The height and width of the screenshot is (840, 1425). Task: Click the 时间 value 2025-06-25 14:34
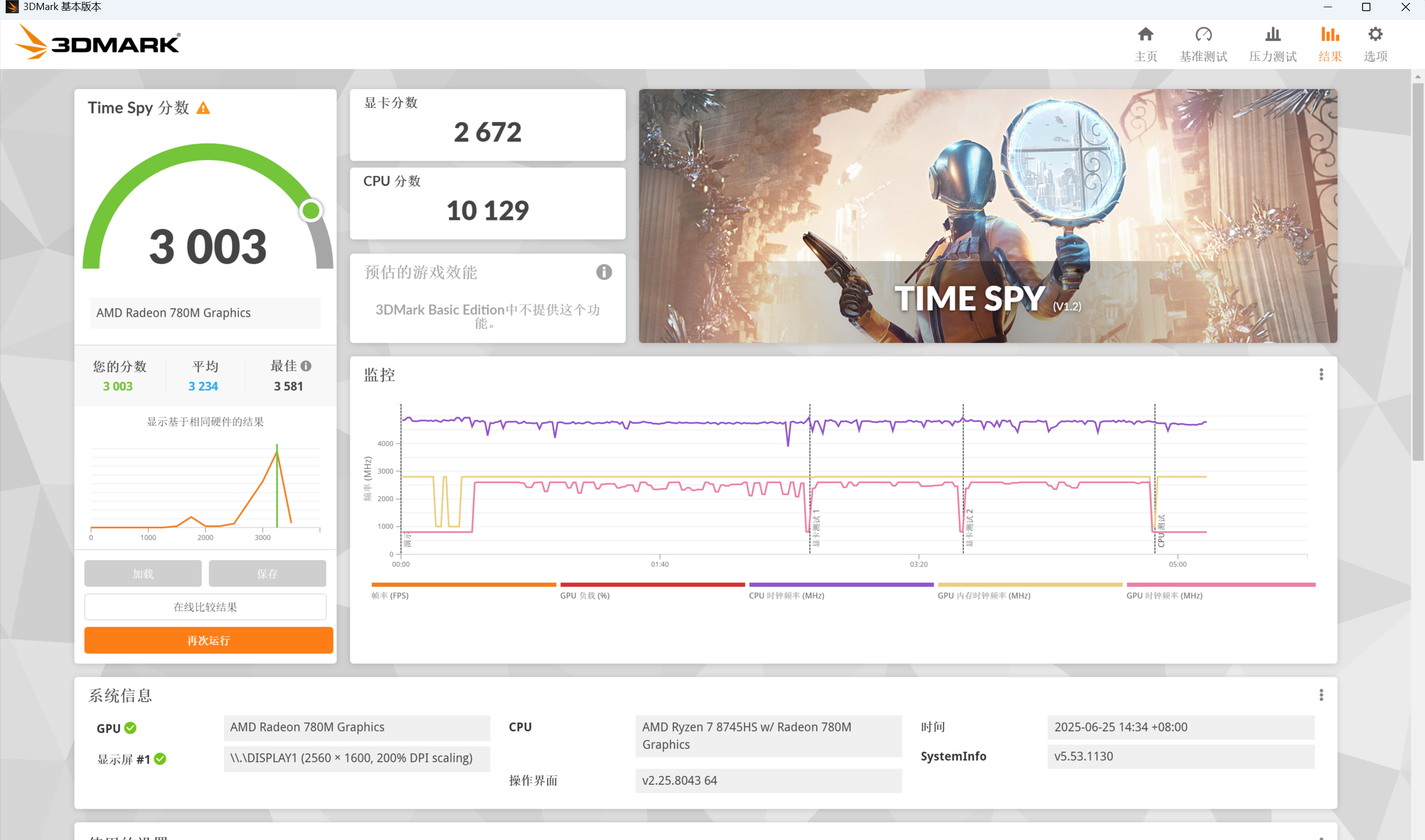(x=1181, y=728)
